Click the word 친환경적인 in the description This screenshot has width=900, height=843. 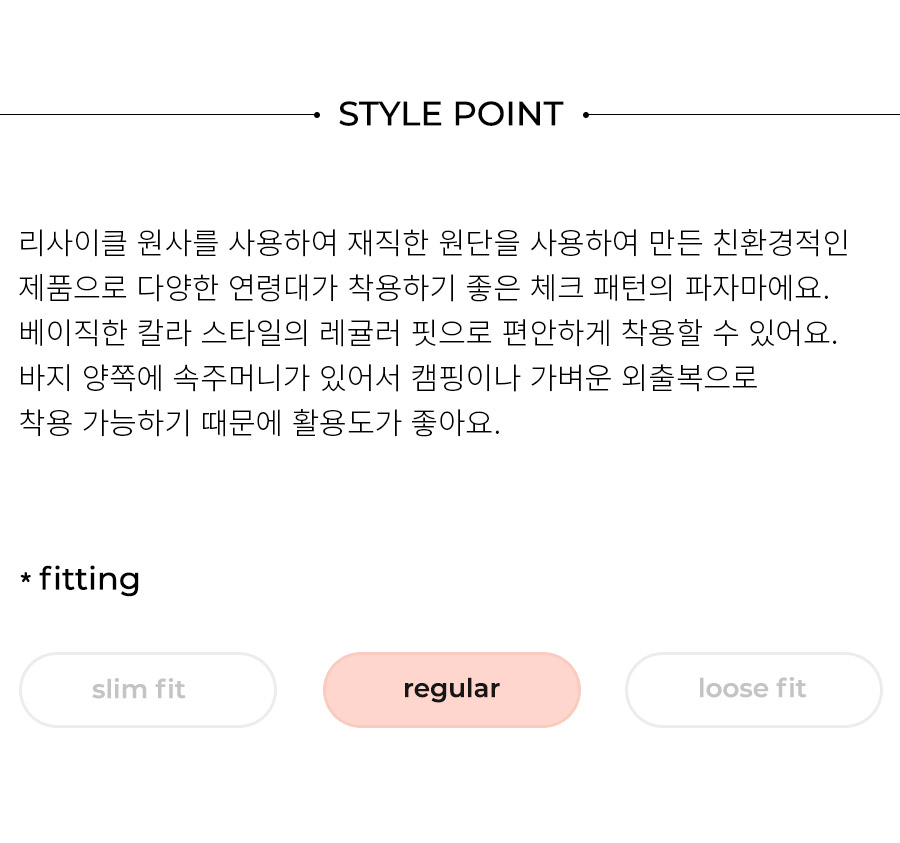781,243
